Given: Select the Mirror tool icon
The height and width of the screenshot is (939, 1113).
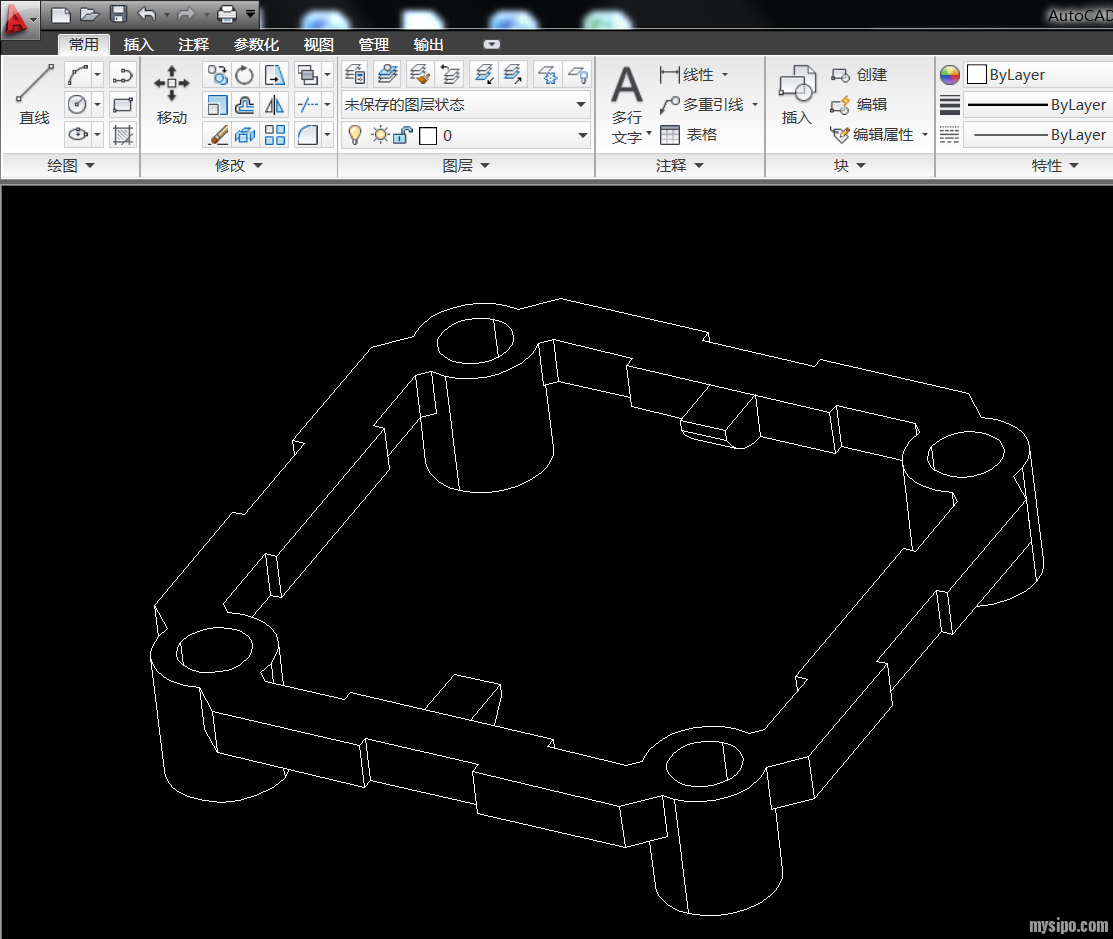Looking at the screenshot, I should [x=275, y=105].
